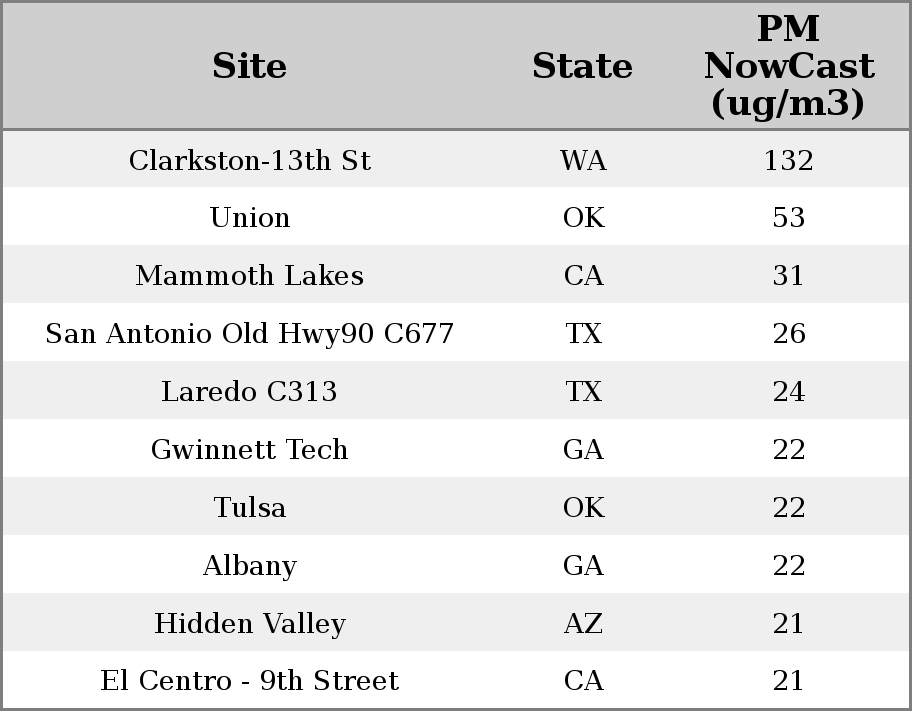The width and height of the screenshot is (912, 711).
Task: Click the Site column header
Action: click(250, 66)
